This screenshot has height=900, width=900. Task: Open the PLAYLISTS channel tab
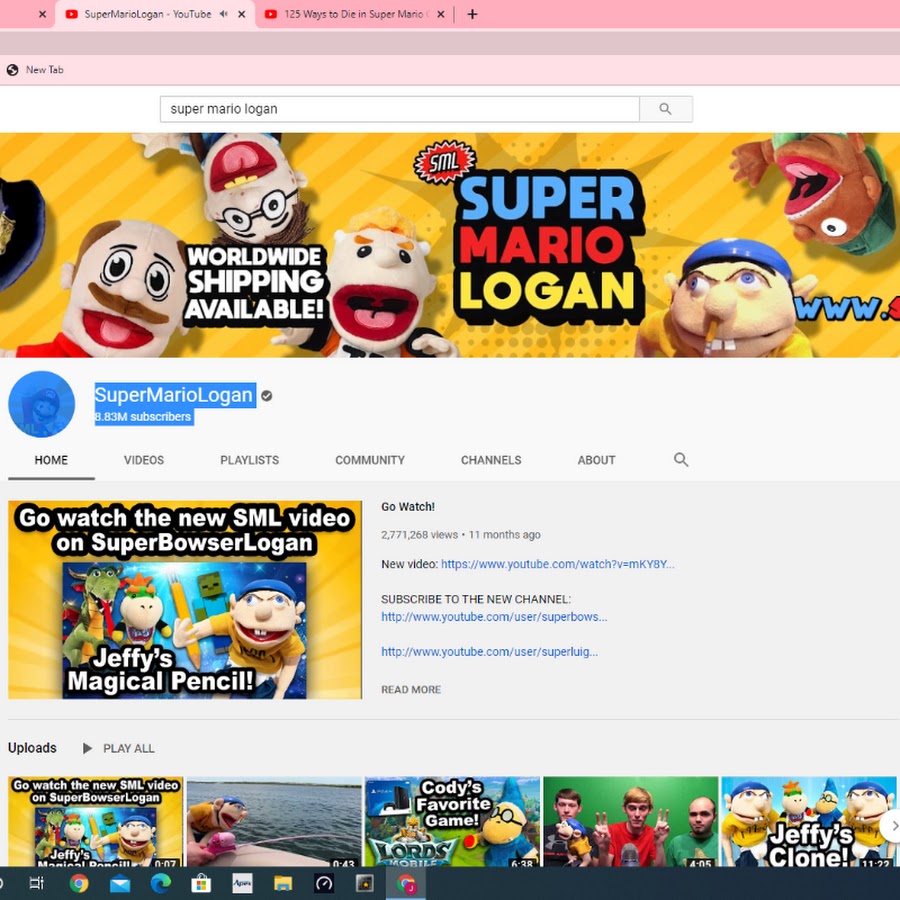pyautogui.click(x=250, y=460)
